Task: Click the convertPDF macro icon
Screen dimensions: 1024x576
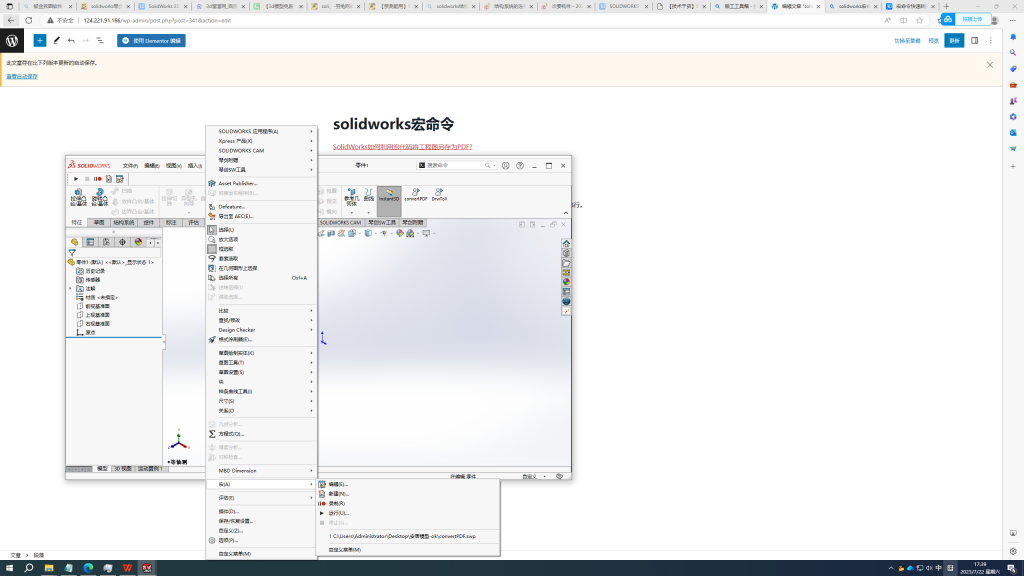Action: [x=416, y=194]
